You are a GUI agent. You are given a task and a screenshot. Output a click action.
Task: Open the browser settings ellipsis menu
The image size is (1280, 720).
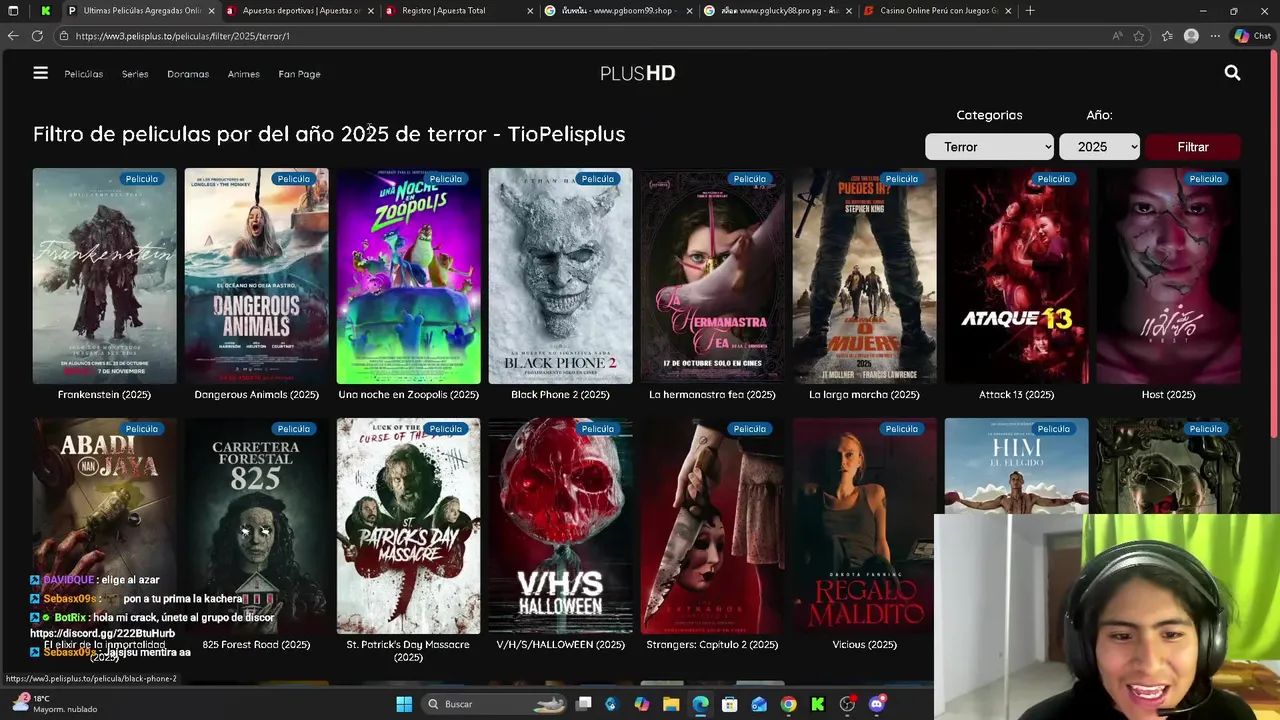pos(1215,36)
